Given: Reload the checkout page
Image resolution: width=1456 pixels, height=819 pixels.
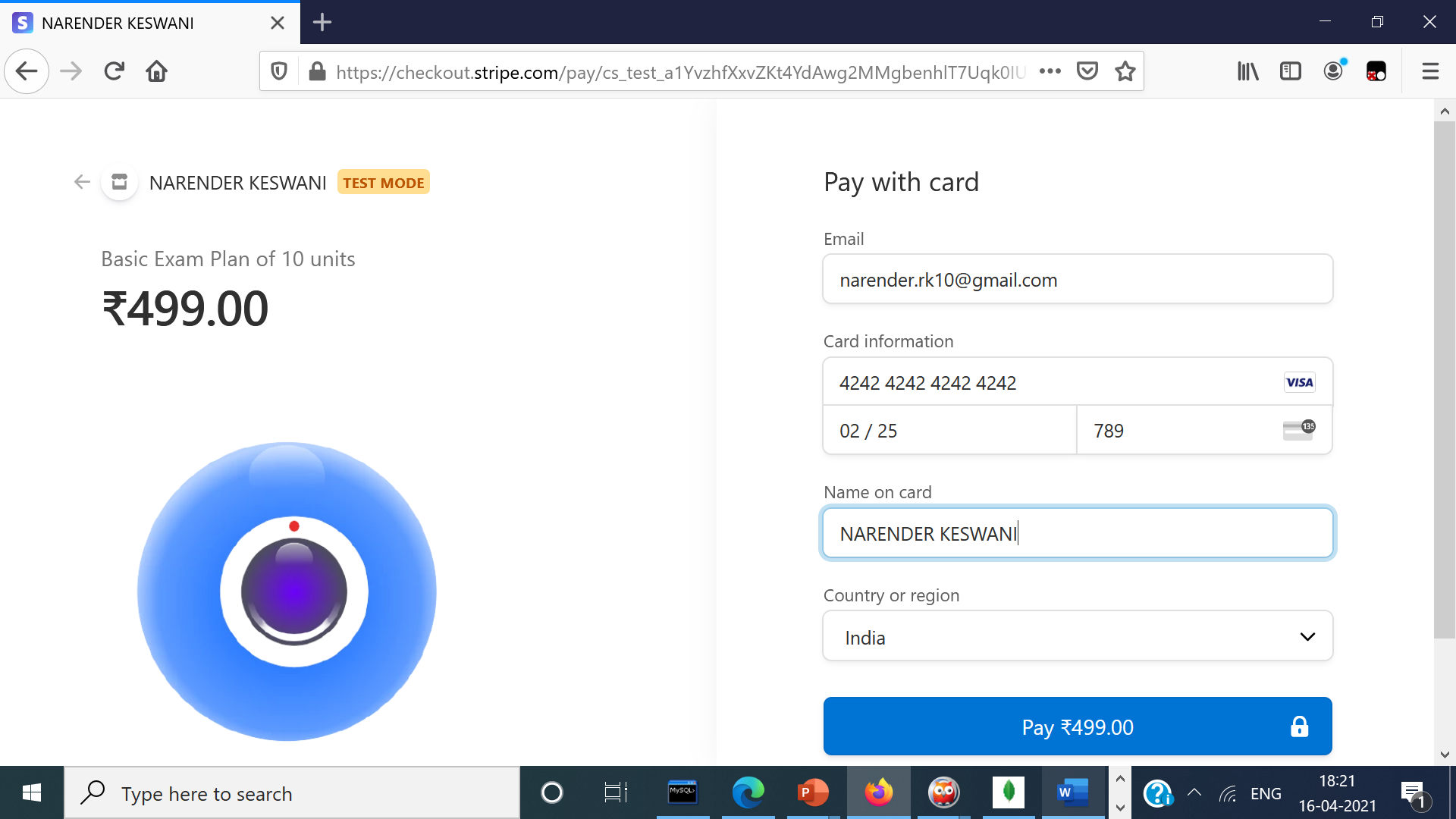Looking at the screenshot, I should [114, 71].
